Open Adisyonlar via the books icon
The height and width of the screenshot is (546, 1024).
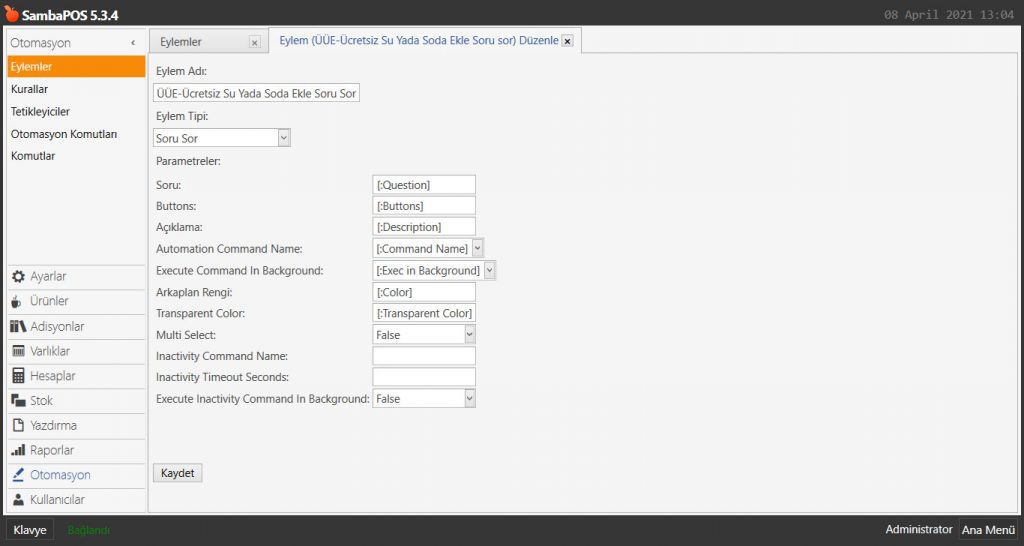coord(18,327)
